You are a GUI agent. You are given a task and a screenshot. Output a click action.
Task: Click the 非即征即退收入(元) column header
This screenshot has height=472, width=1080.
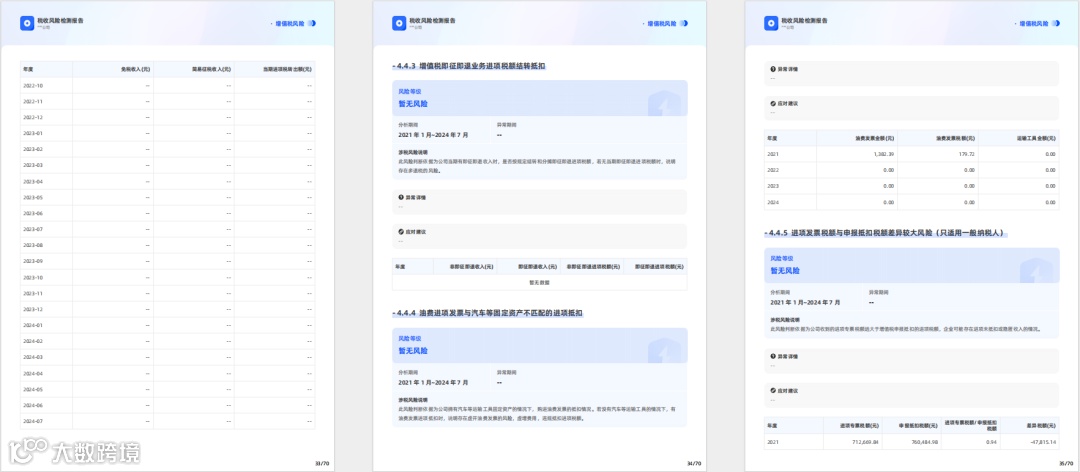(x=472, y=266)
